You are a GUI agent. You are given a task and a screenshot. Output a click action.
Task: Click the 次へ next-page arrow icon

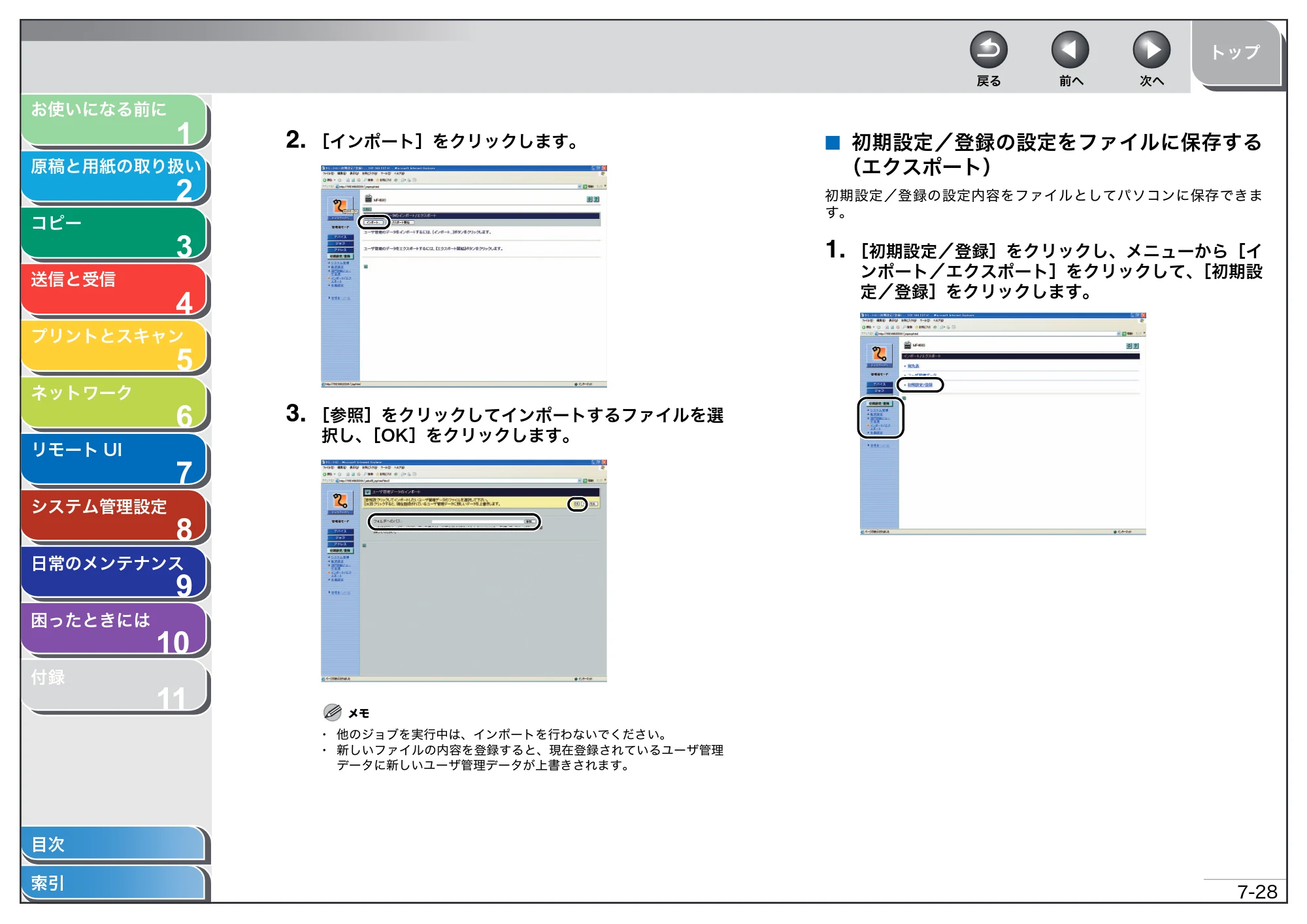coord(1151,50)
